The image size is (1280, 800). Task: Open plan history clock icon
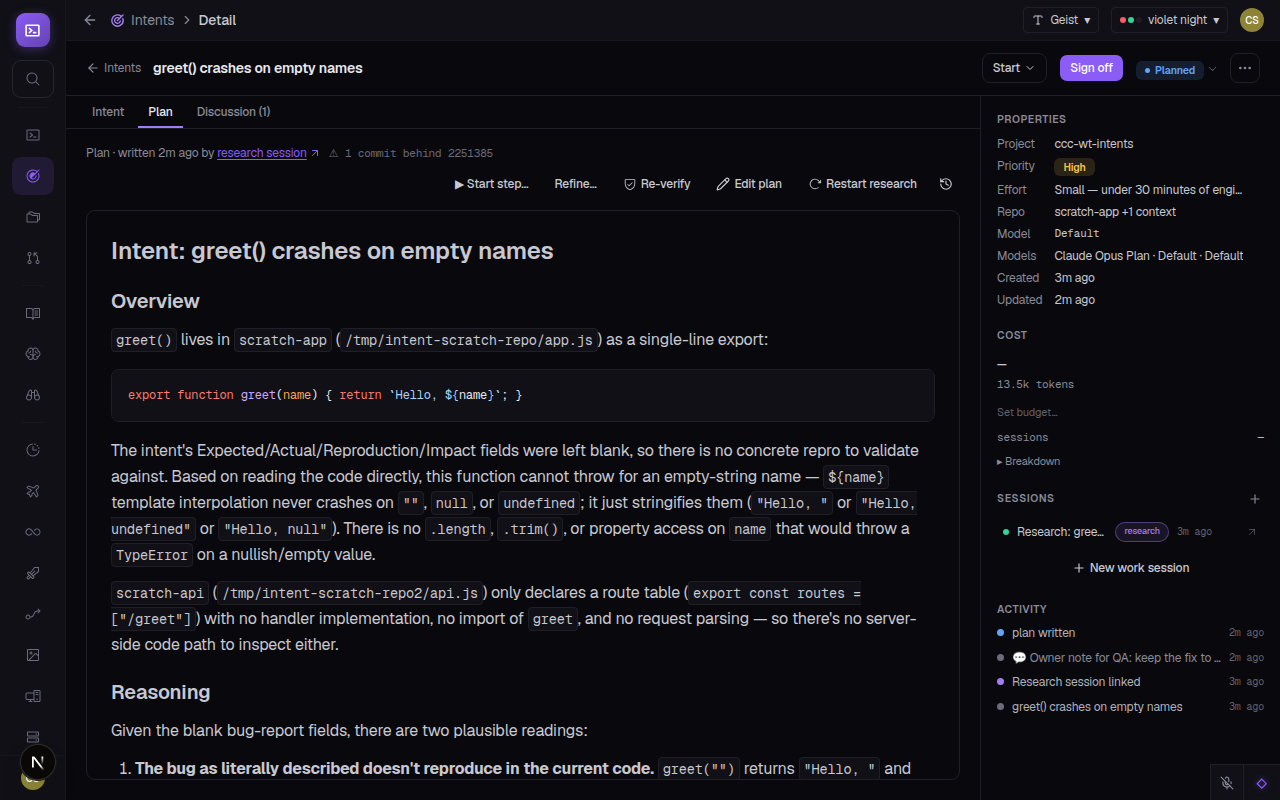946,184
